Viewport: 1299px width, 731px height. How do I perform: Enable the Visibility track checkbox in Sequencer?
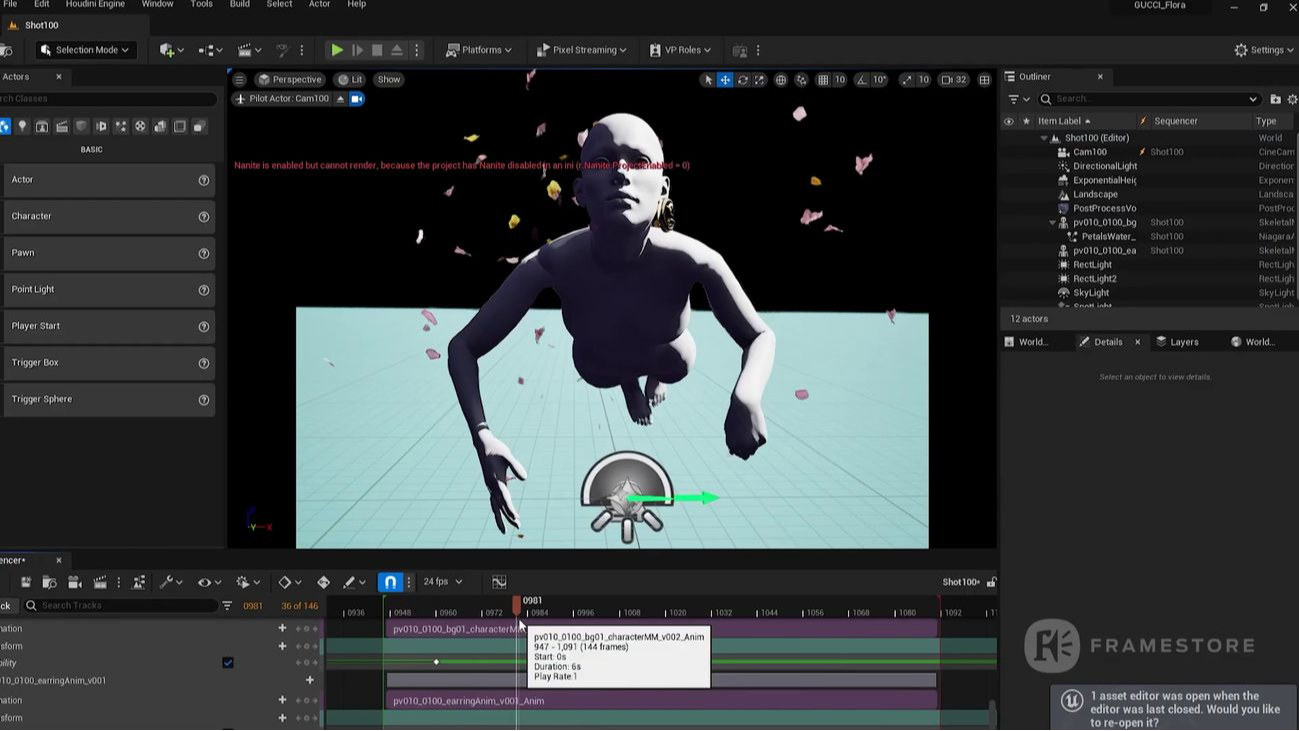coord(228,661)
